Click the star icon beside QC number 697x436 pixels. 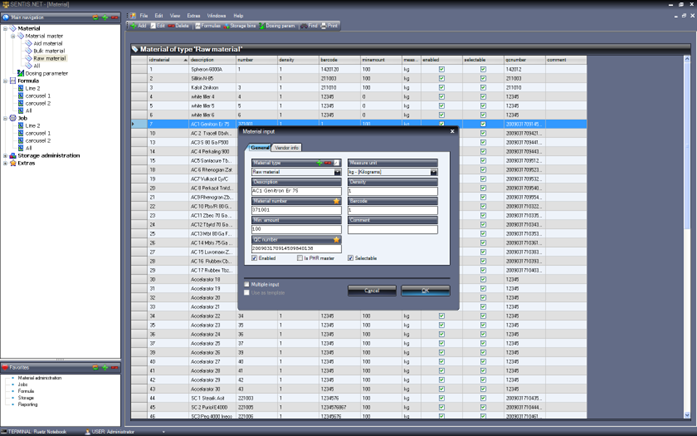336,240
